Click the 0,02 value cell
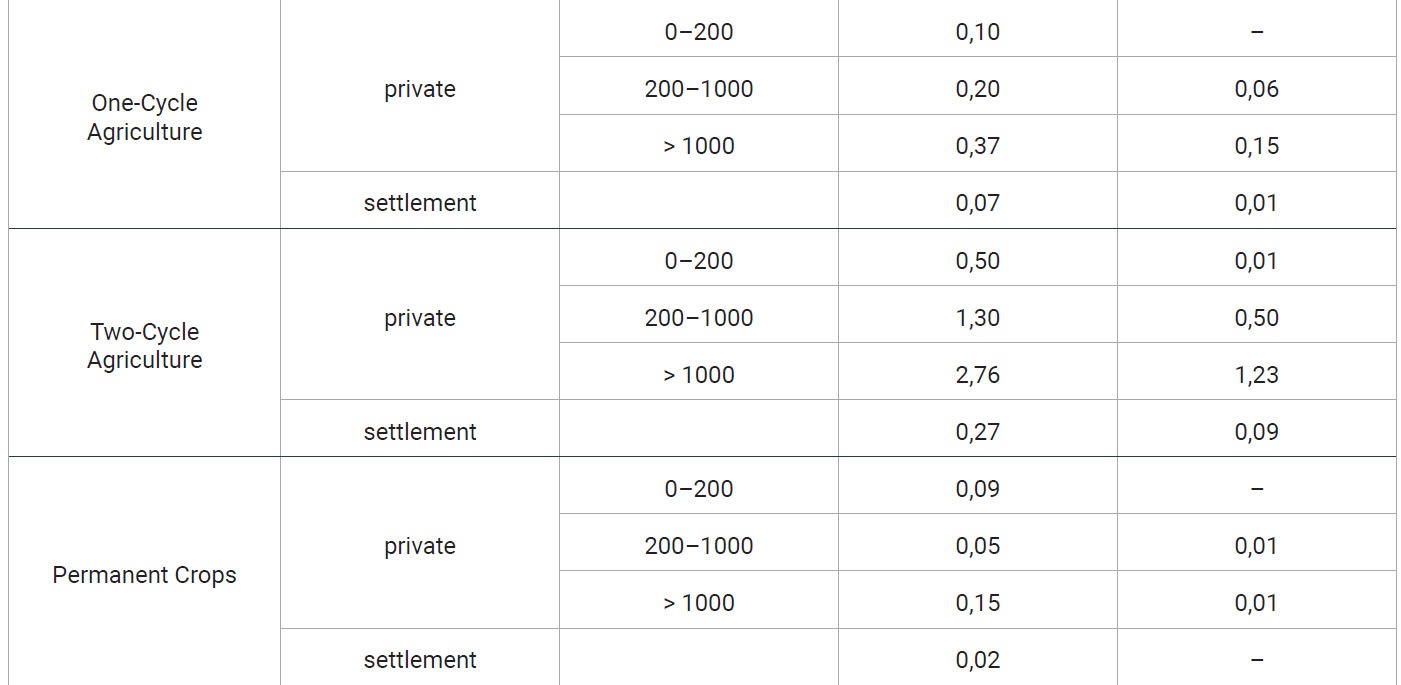Screen dimensions: 1401x685 pyautogui.click(x=978, y=660)
